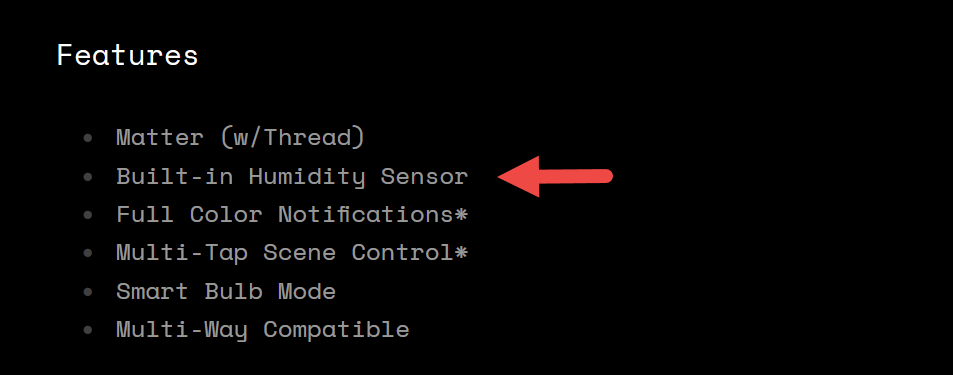Viewport: 953px width, 375px height.
Task: Click the asterisk after Multi-Tap Scene Control
Action: [461, 252]
